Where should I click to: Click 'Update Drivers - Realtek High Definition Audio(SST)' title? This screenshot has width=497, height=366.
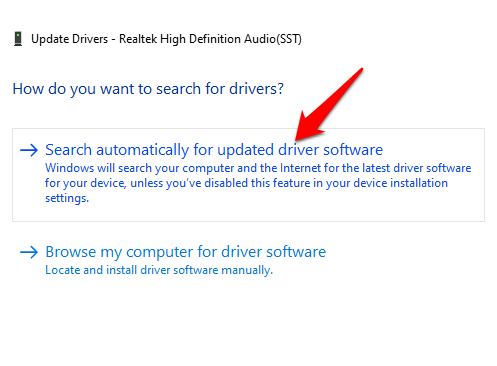tap(166, 39)
